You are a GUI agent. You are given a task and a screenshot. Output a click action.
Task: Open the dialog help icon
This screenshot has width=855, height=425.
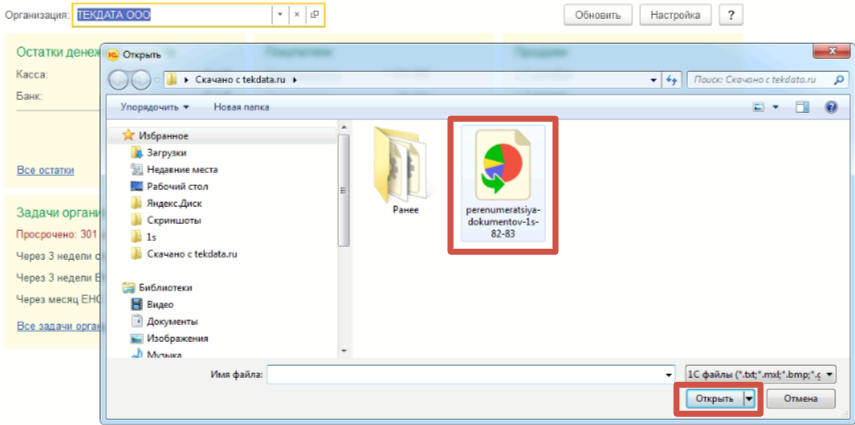click(x=831, y=107)
